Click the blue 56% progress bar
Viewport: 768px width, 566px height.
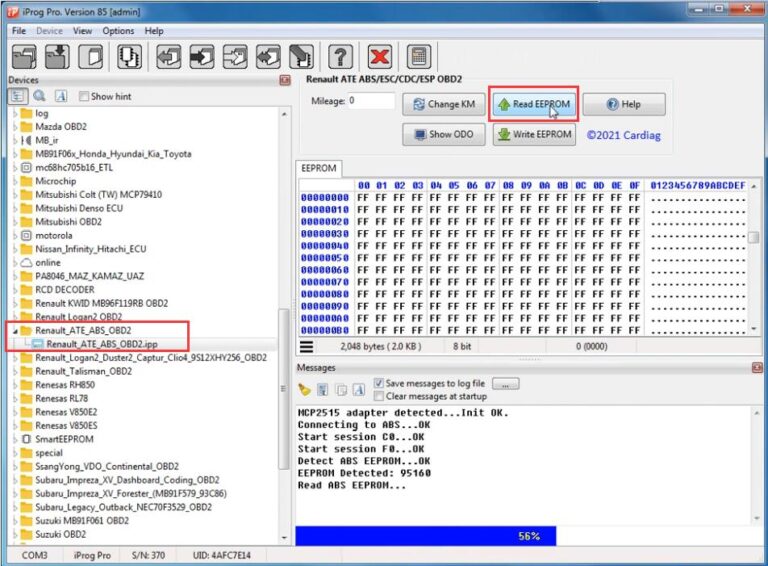(x=426, y=536)
